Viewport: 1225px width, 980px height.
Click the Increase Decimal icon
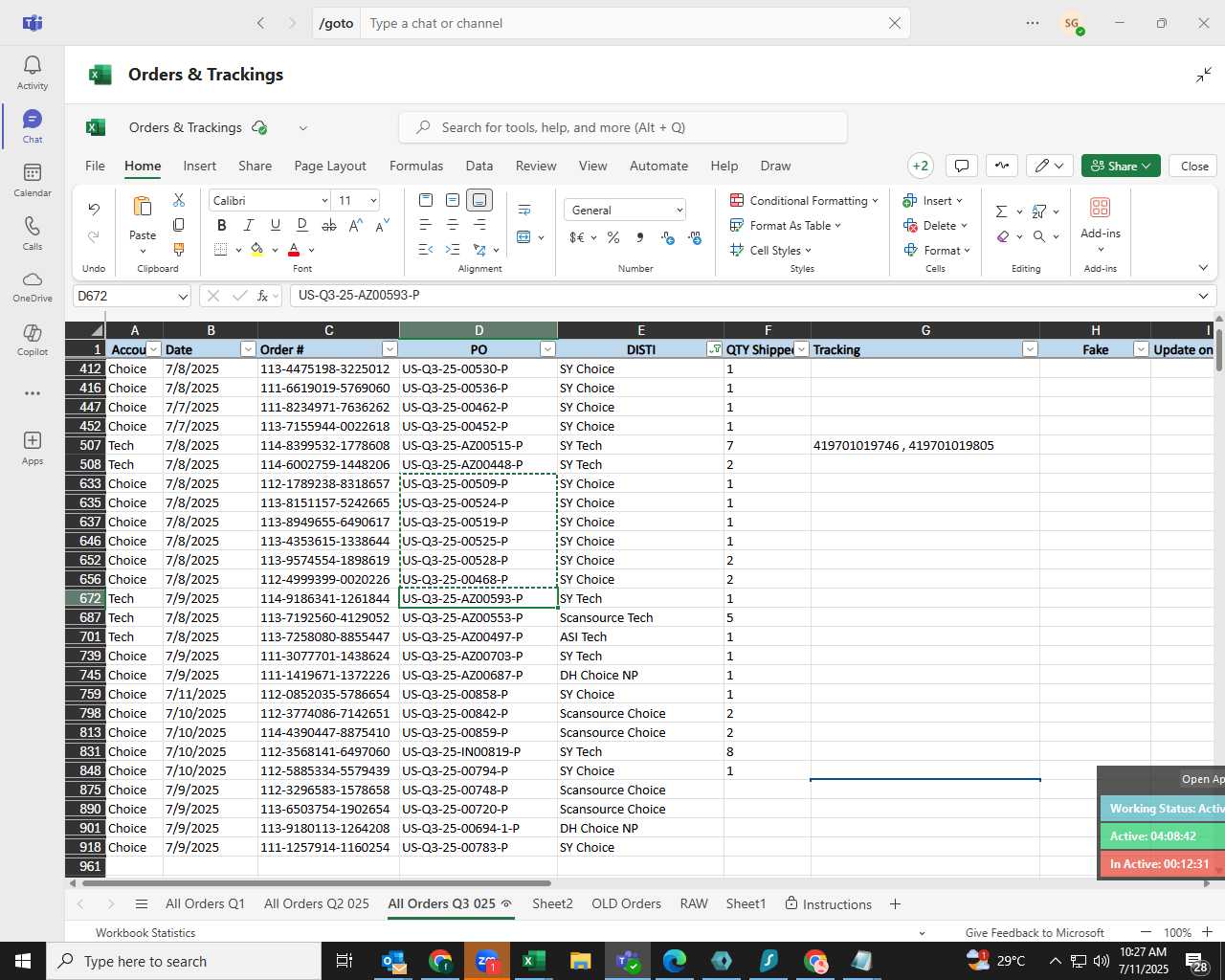click(x=668, y=237)
